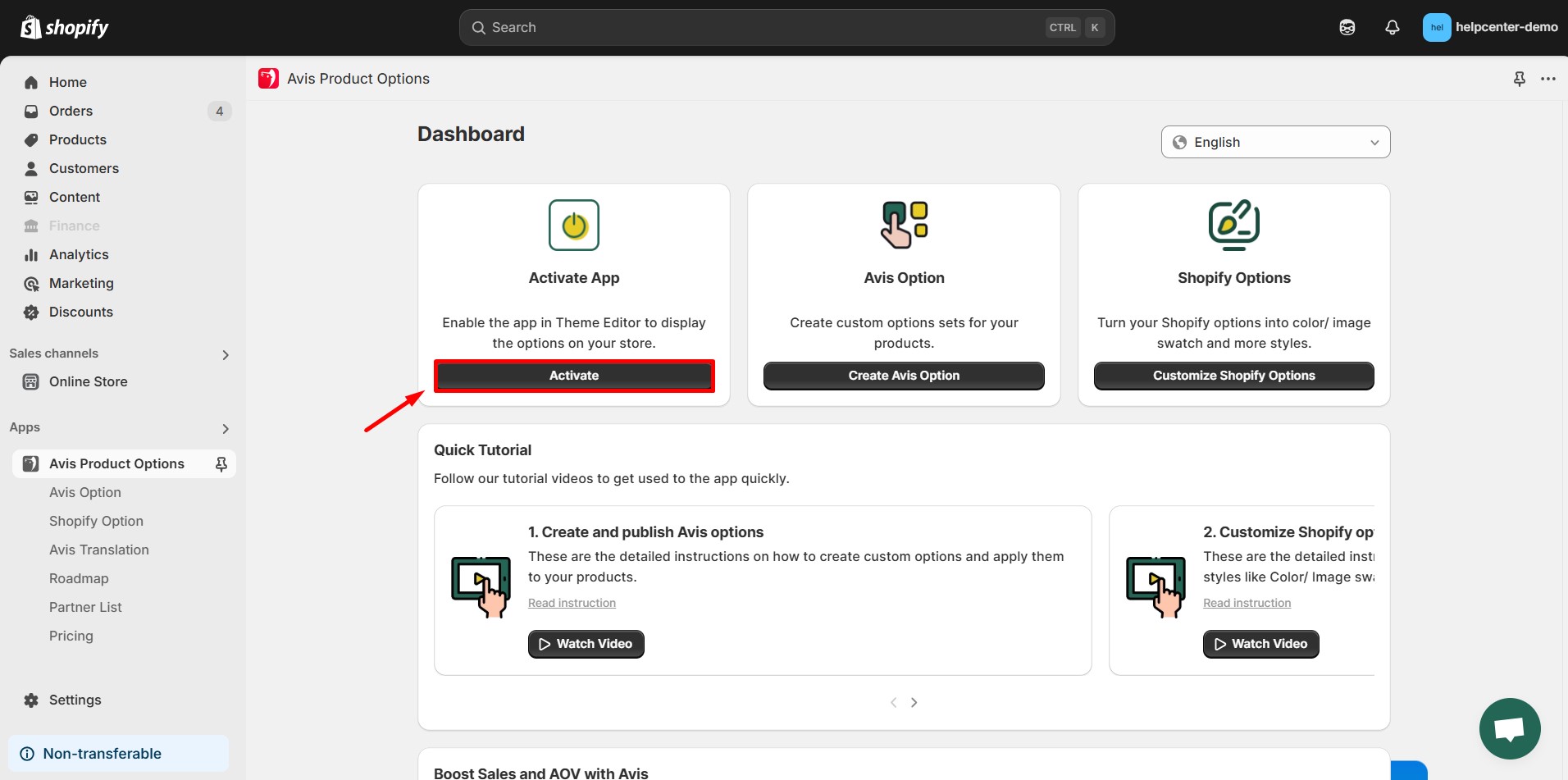Expand the Apps section
Viewport: 1568px width, 780px height.
226,428
